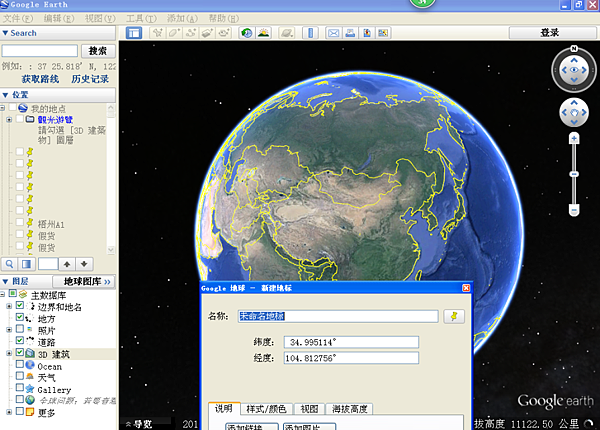
Task: Open the 视图 menu
Action: (x=100, y=18)
